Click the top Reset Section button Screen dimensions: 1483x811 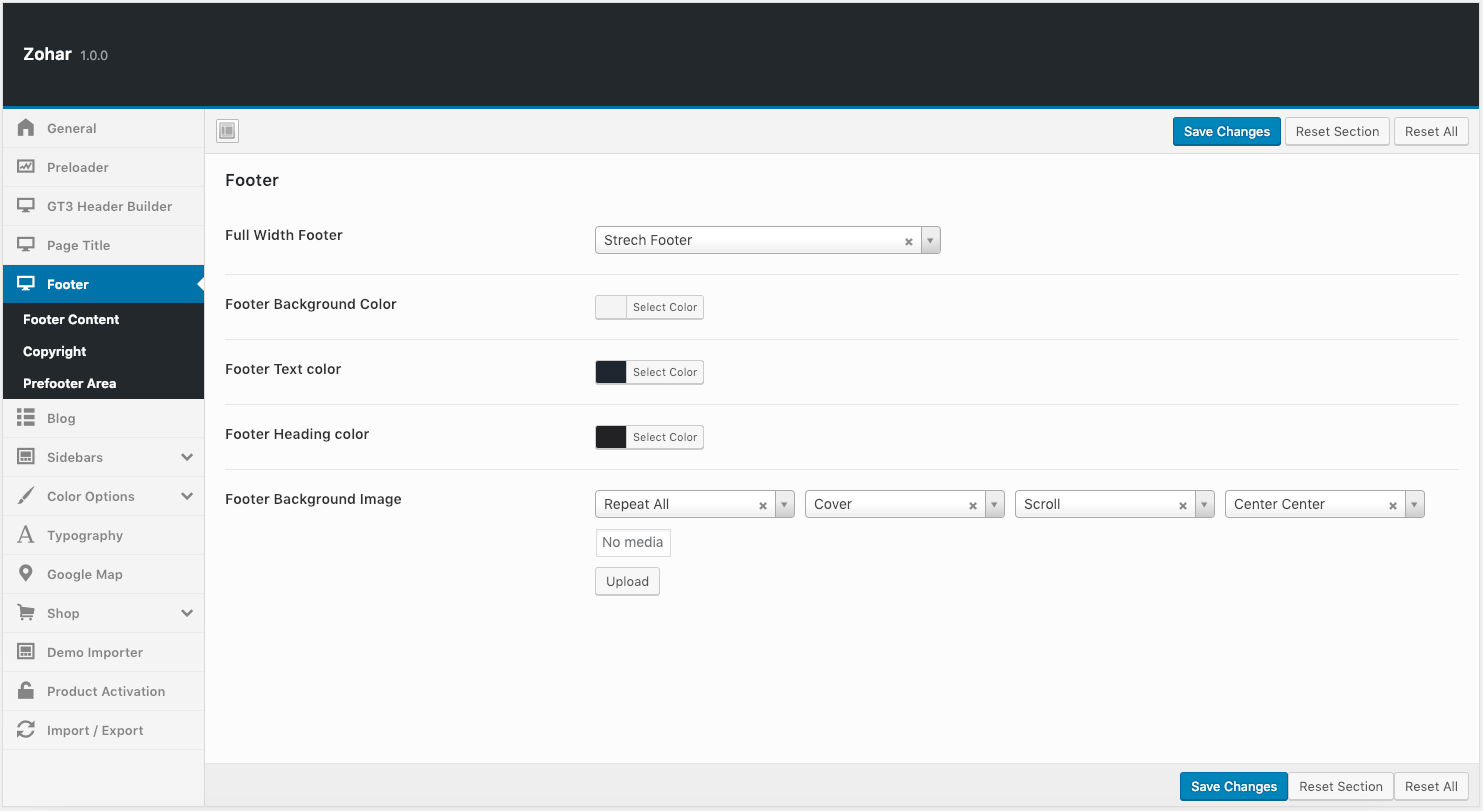coord(1337,131)
